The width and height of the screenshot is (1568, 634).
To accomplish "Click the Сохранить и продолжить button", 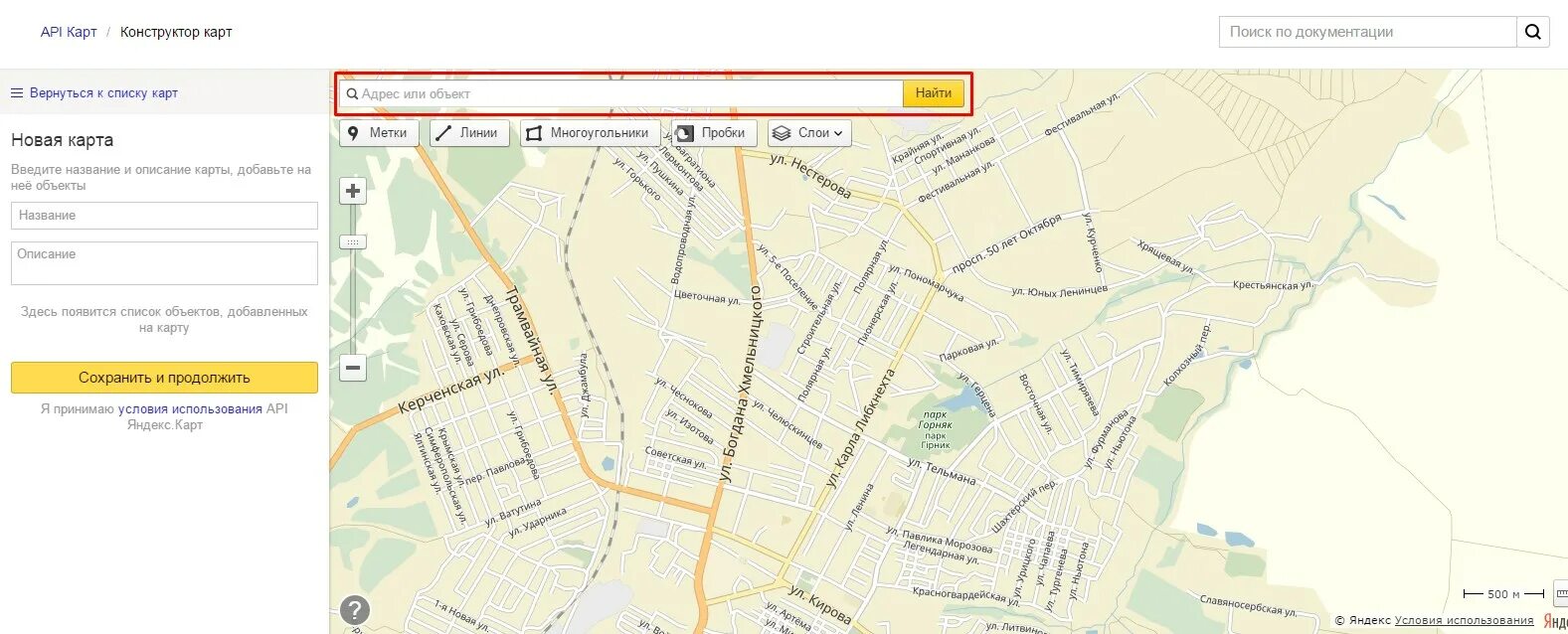I will point(164,378).
